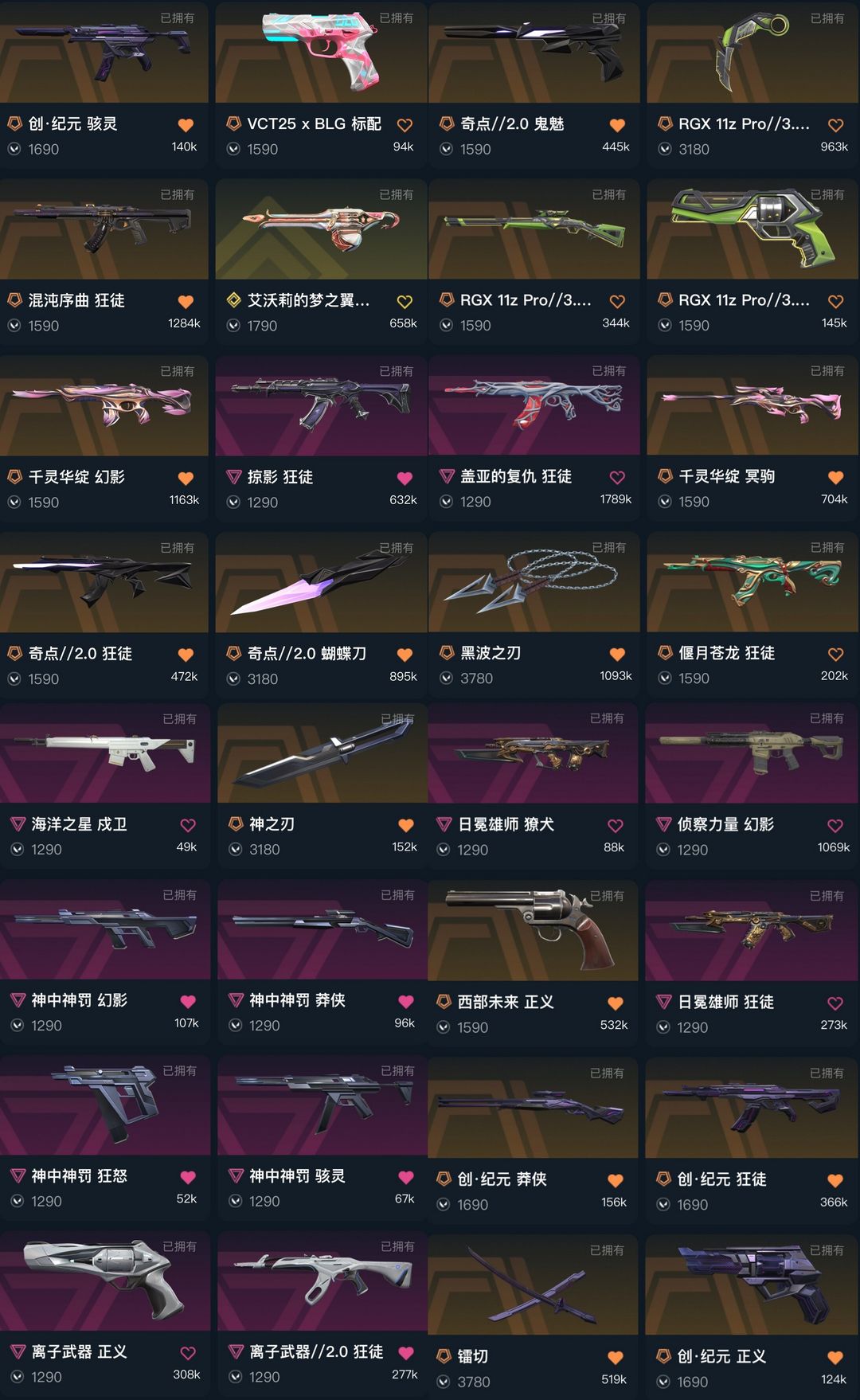The height and width of the screenshot is (1400, 860).
Task: Click the triangle tier icon of 海洋之星 戍卫
Action: [18, 824]
